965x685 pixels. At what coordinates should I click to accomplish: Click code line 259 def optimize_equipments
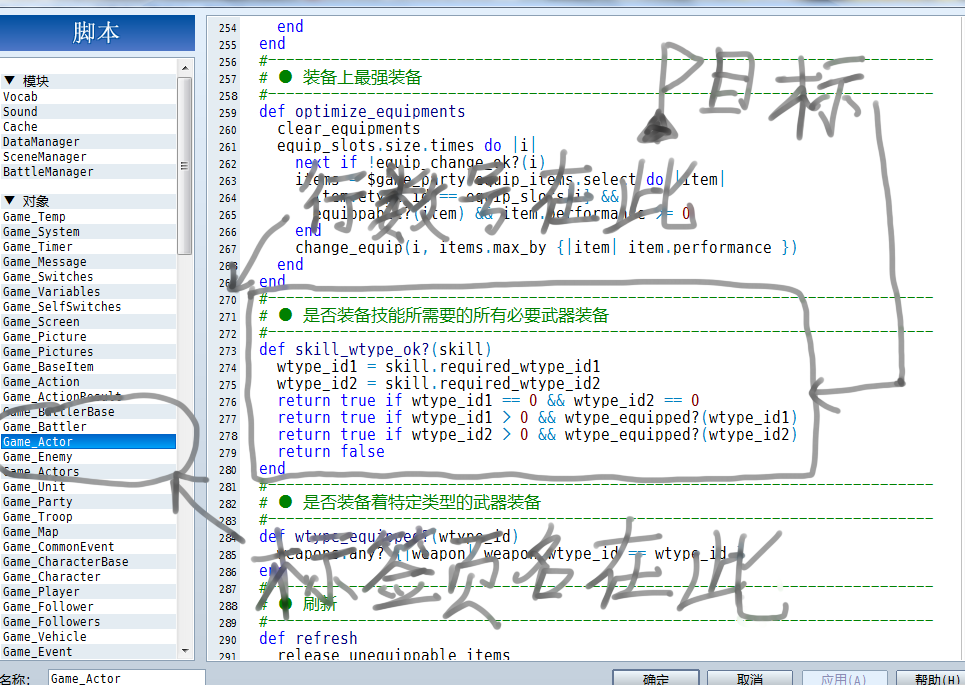(362, 111)
